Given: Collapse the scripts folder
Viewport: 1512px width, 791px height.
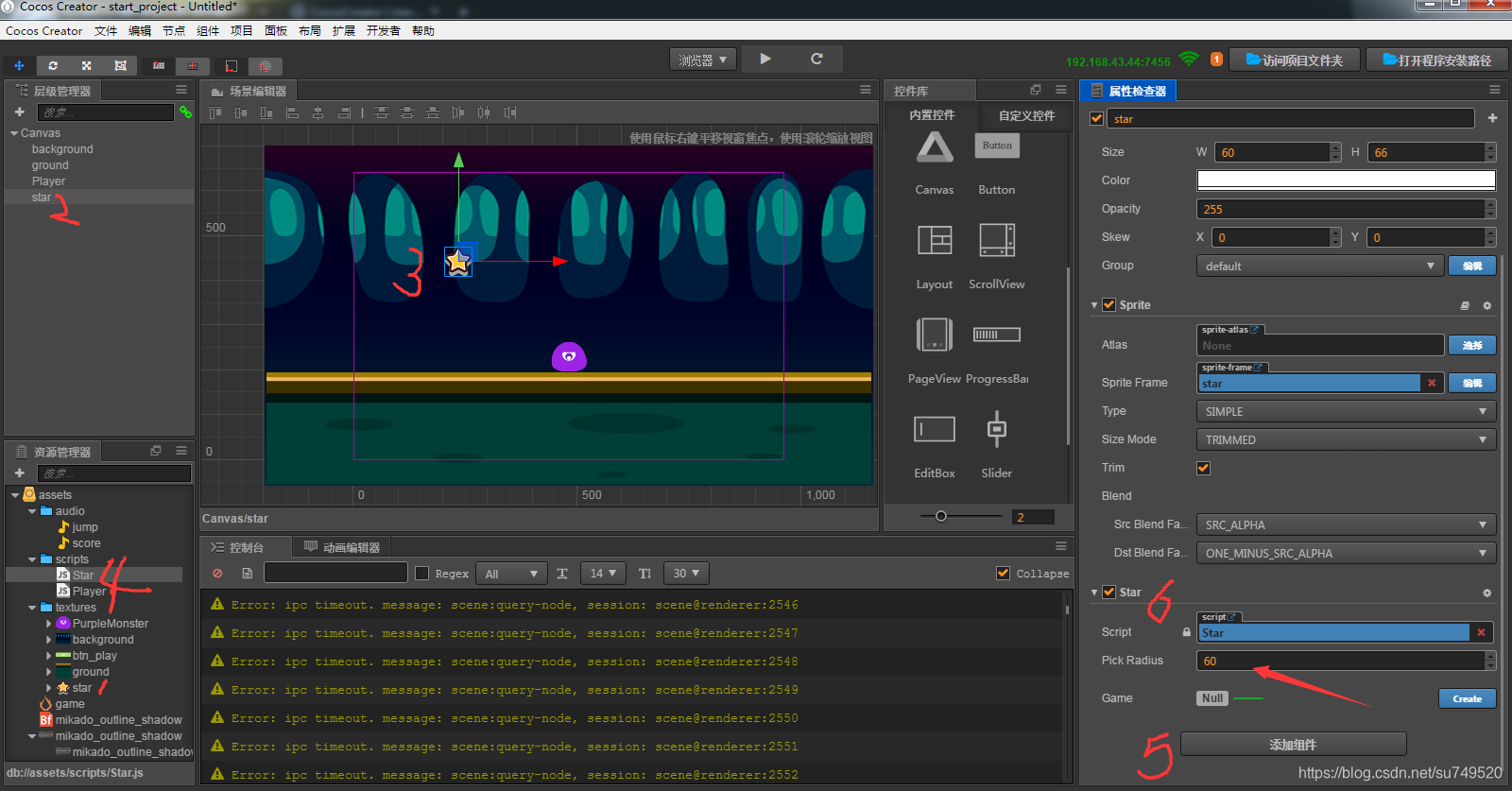Looking at the screenshot, I should [32, 559].
